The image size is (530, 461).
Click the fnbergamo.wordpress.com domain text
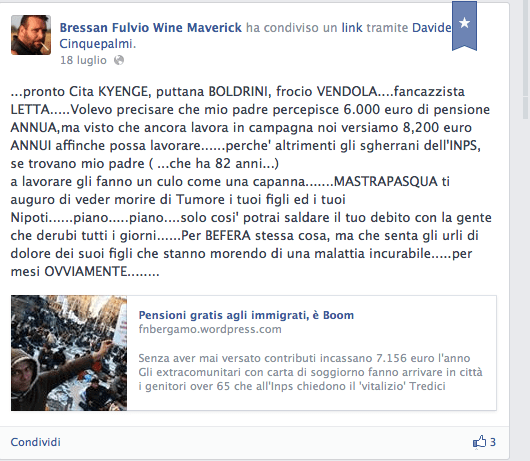click(210, 329)
